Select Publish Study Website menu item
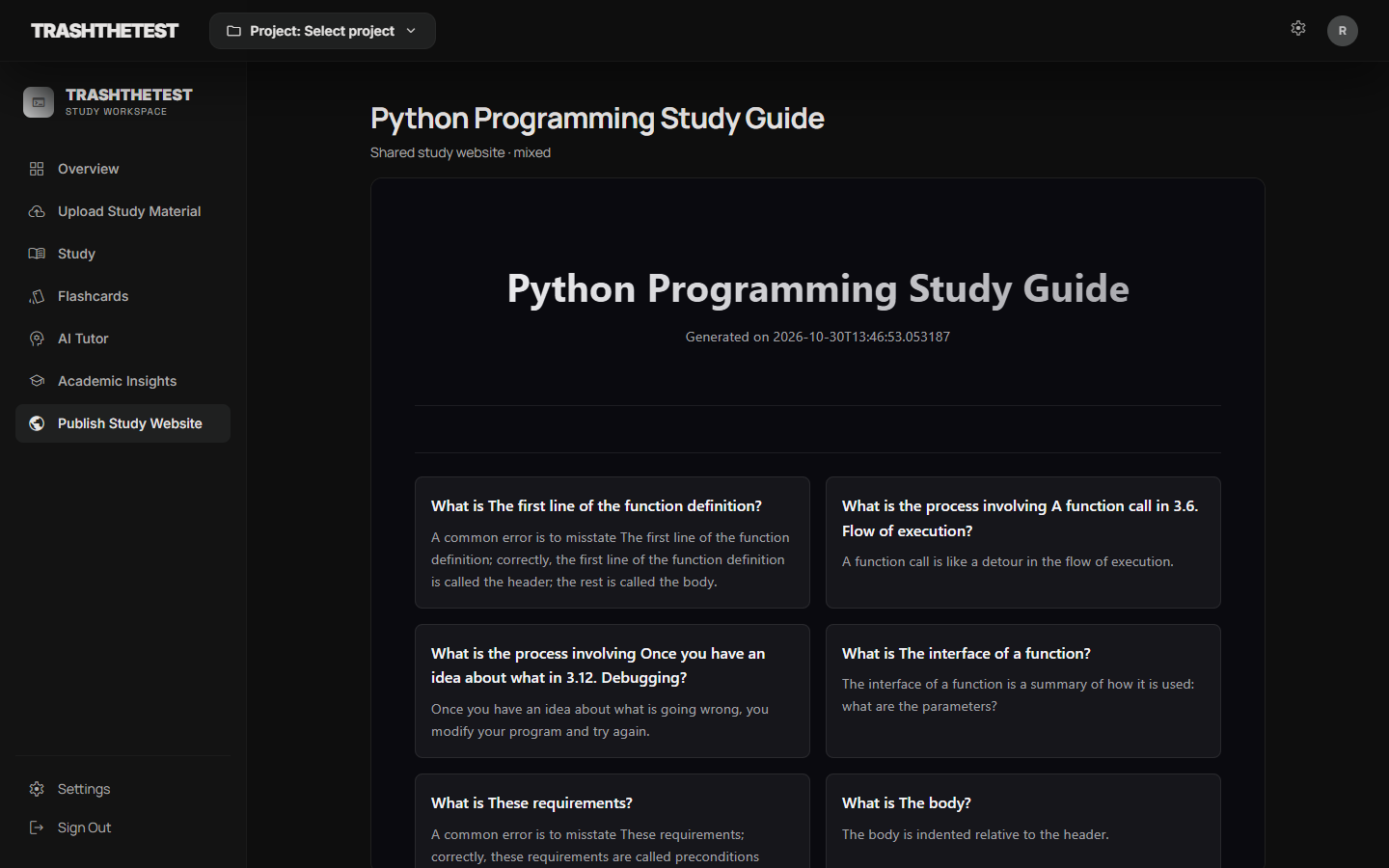The height and width of the screenshot is (868, 1389). click(123, 423)
